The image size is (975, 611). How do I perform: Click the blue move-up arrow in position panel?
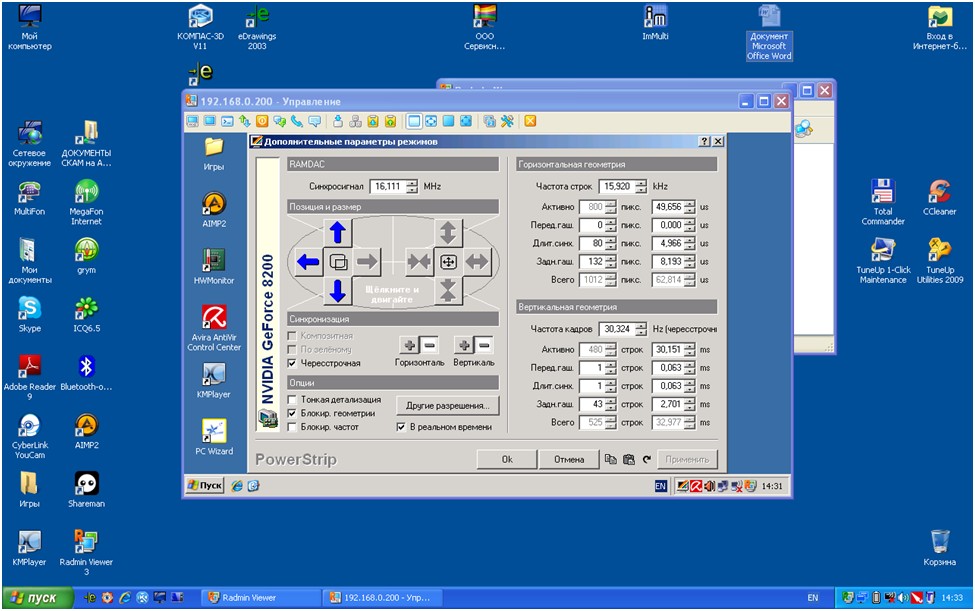tap(338, 233)
